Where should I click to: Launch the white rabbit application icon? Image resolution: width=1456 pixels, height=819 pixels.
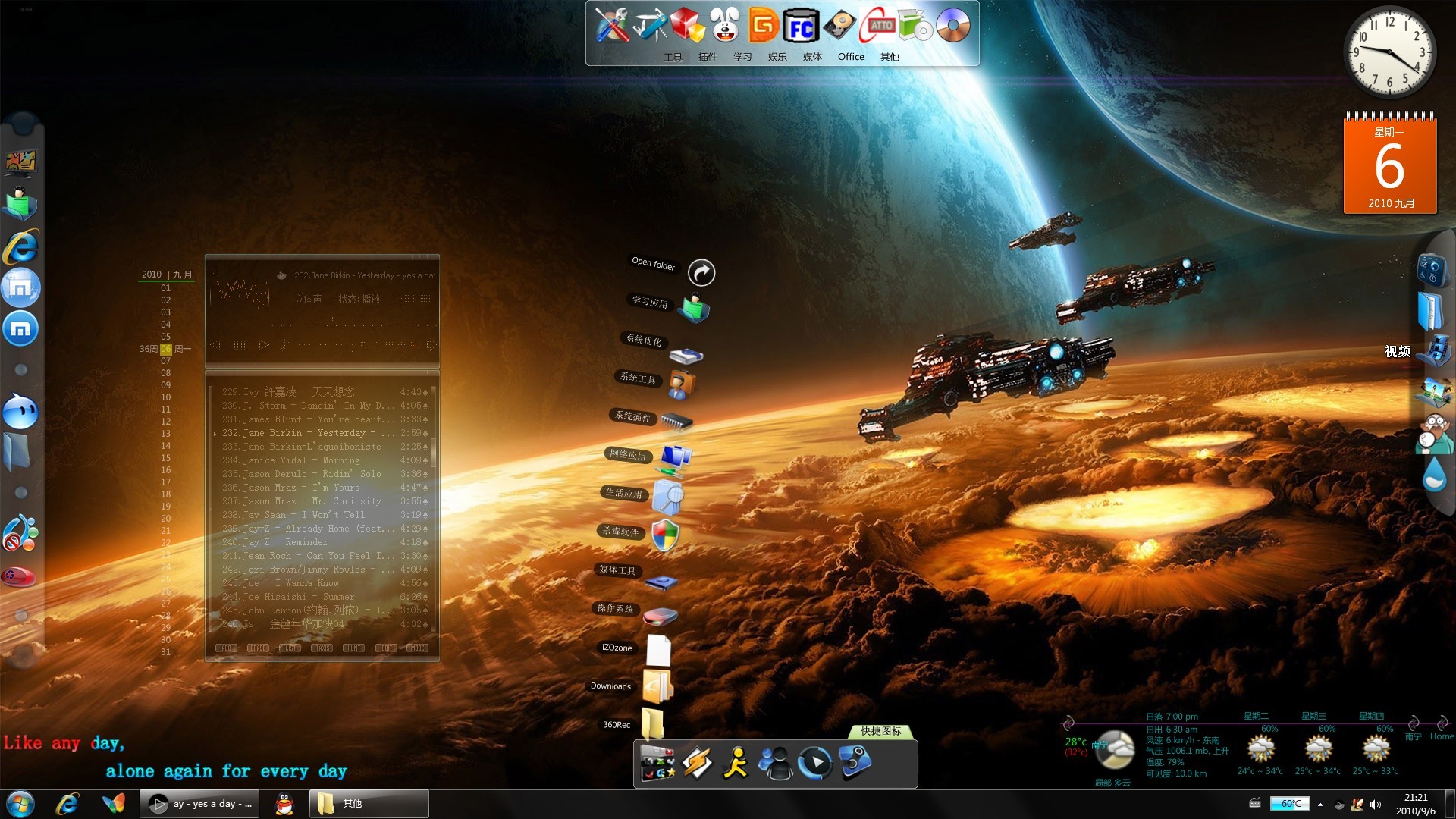click(x=725, y=25)
